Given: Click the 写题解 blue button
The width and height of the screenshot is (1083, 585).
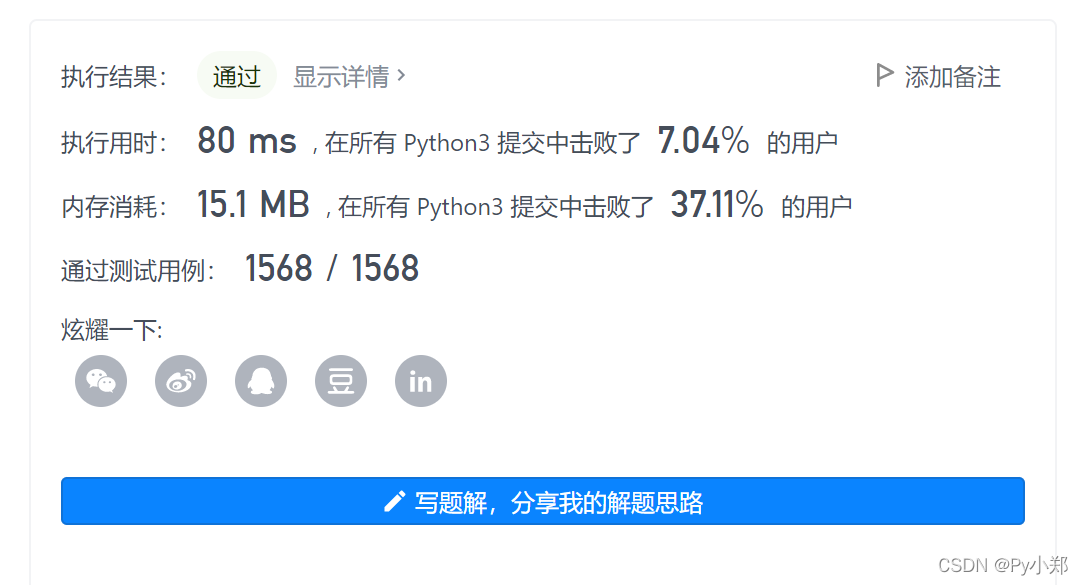Looking at the screenshot, I should point(543,501).
